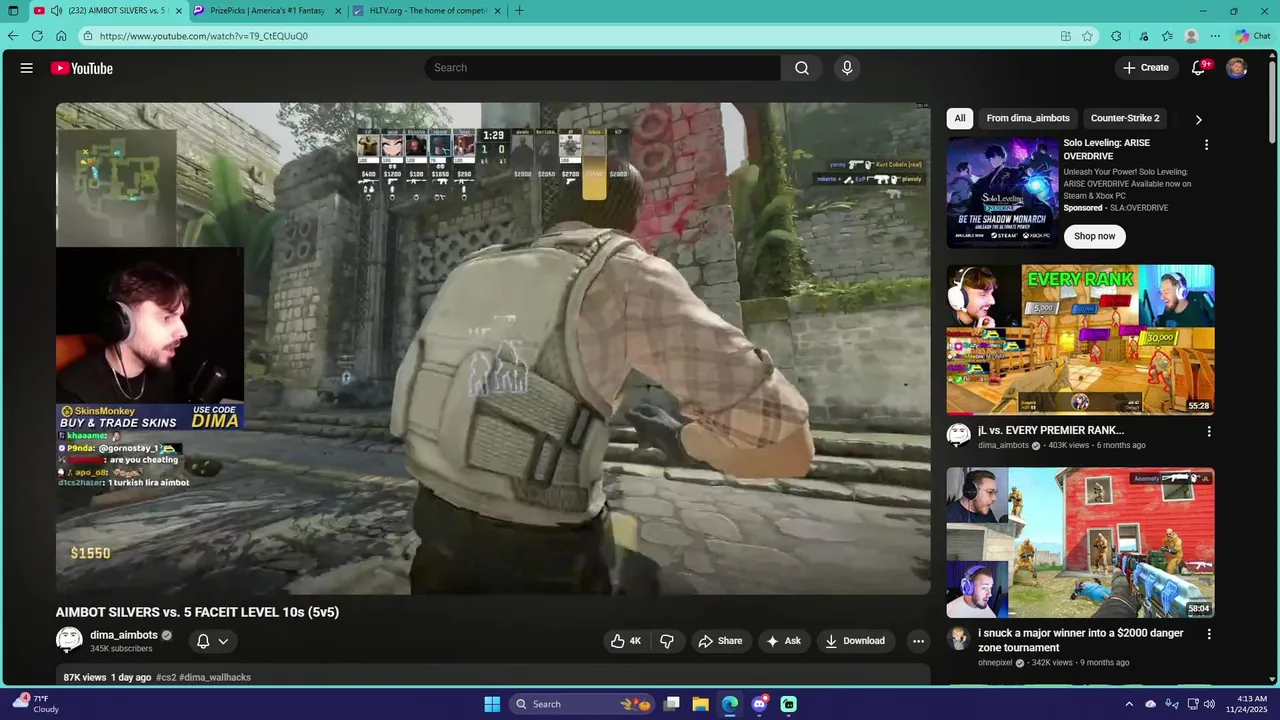Image resolution: width=1280 pixels, height=720 pixels.
Task: Open the Windows Start menu
Action: click(492, 704)
